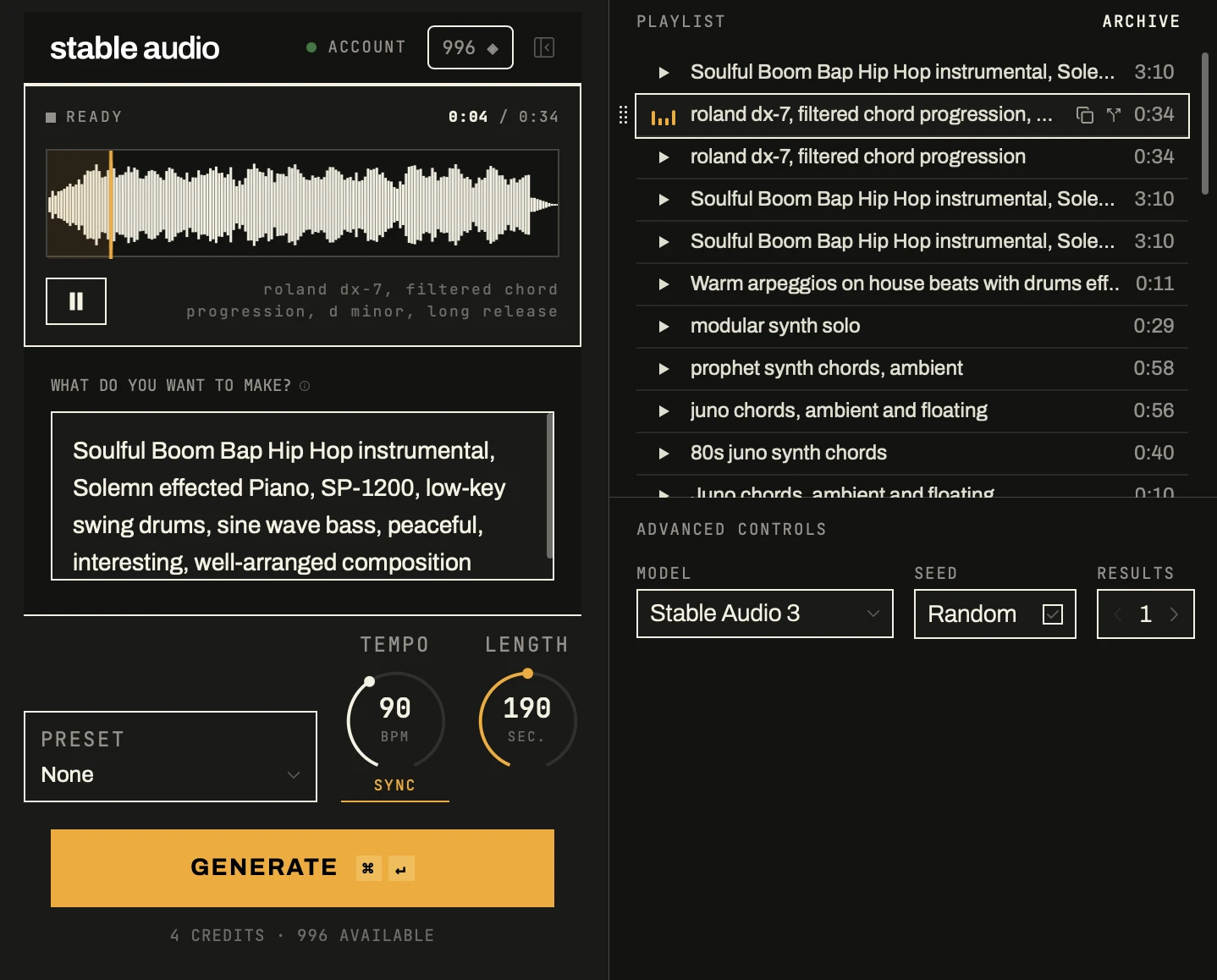The width and height of the screenshot is (1217, 980).
Task: Click the GENERATE button
Action: point(302,868)
